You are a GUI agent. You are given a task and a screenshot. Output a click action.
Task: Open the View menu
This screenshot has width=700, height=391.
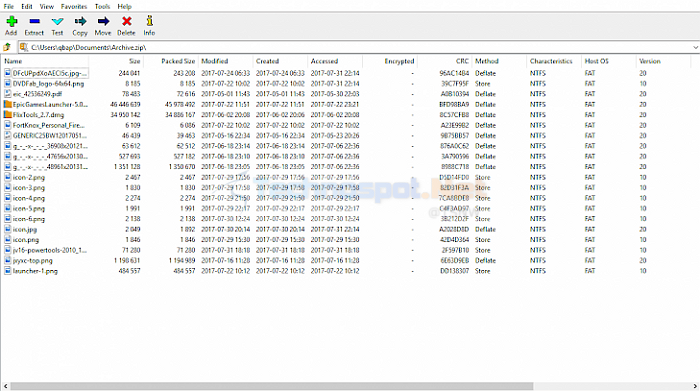[46, 7]
